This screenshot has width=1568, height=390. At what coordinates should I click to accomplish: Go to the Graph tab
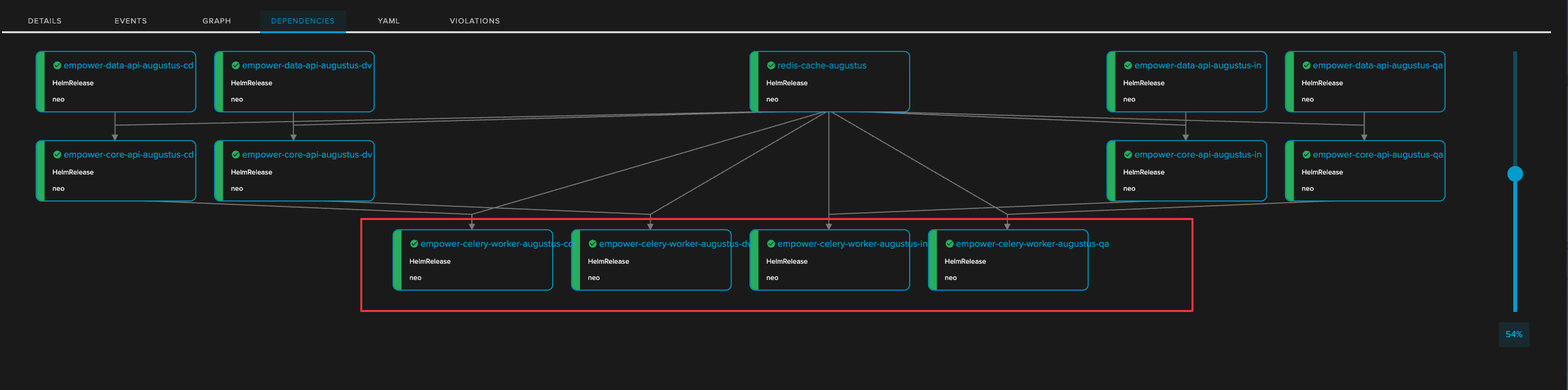pos(217,21)
